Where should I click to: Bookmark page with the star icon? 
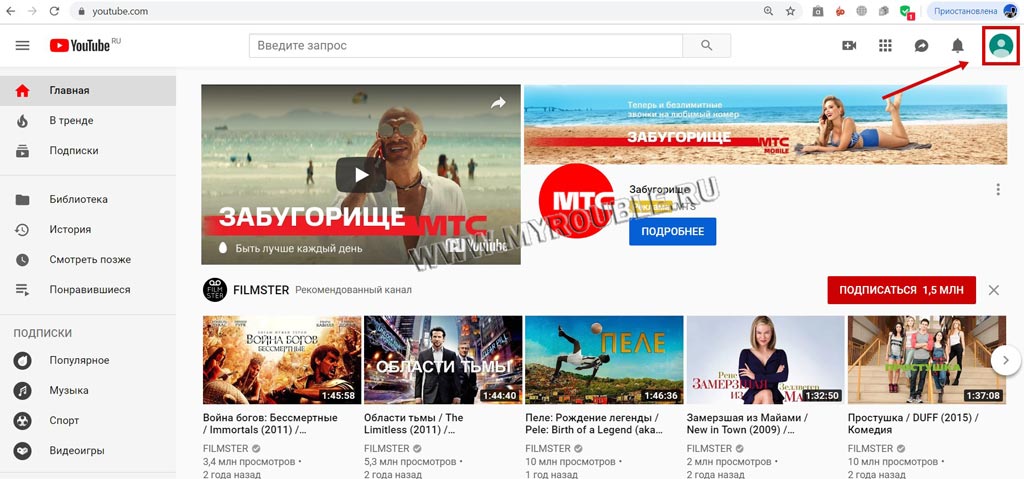click(790, 11)
